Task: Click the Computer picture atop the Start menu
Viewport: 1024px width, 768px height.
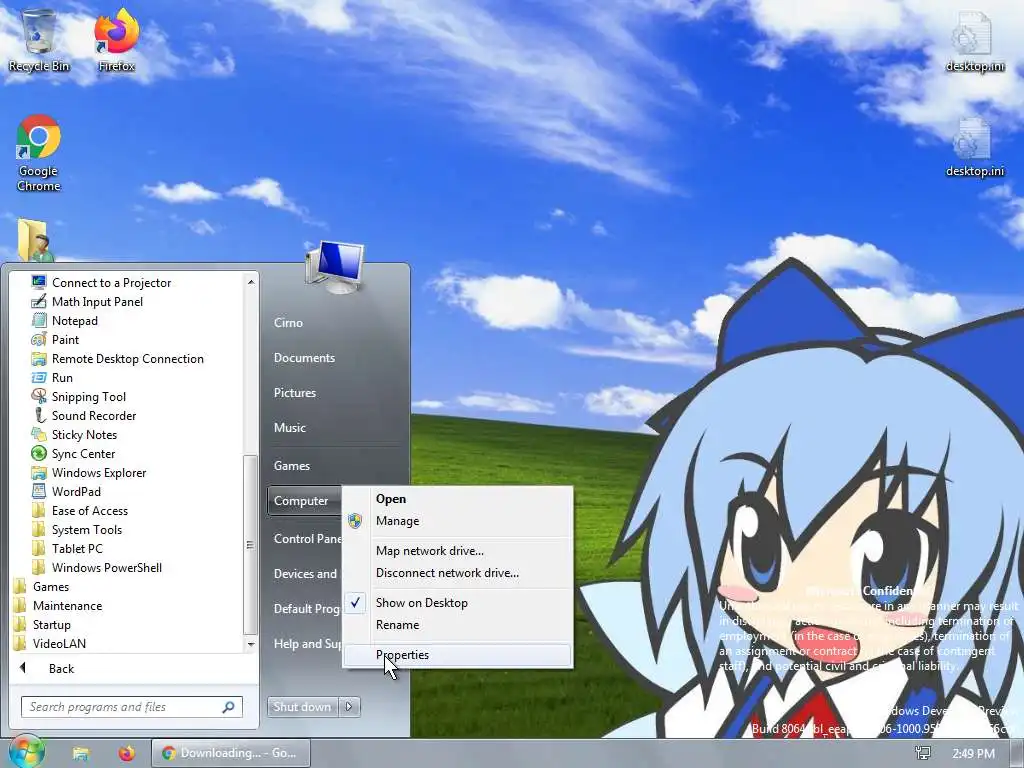Action: coord(334,266)
